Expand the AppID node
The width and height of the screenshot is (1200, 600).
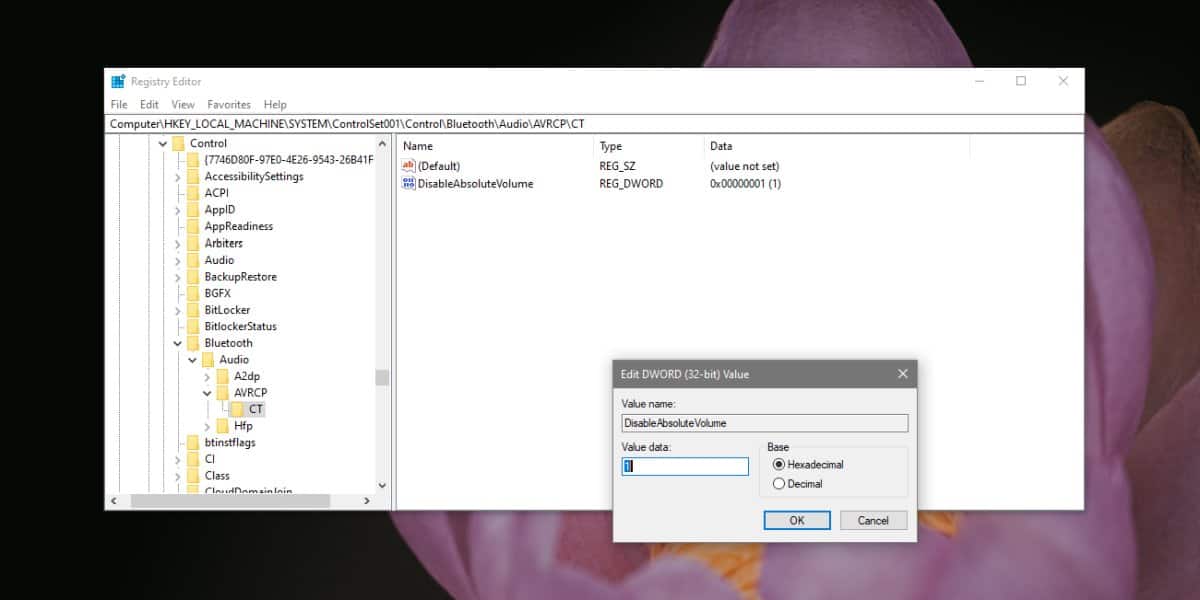(x=178, y=210)
